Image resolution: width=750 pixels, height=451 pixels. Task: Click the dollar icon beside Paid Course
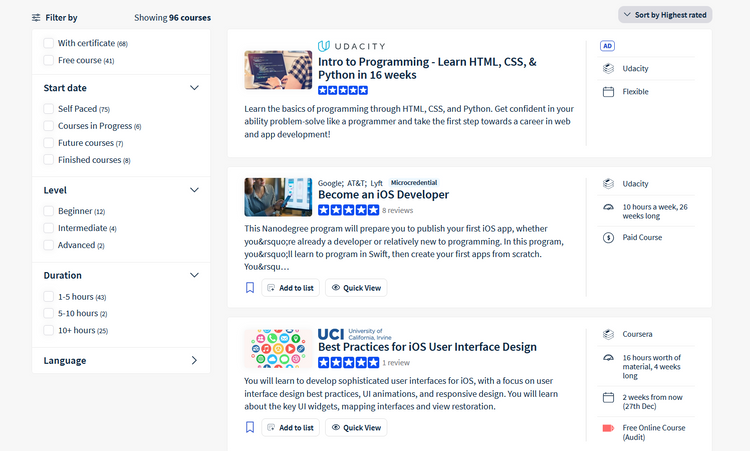tap(608, 237)
